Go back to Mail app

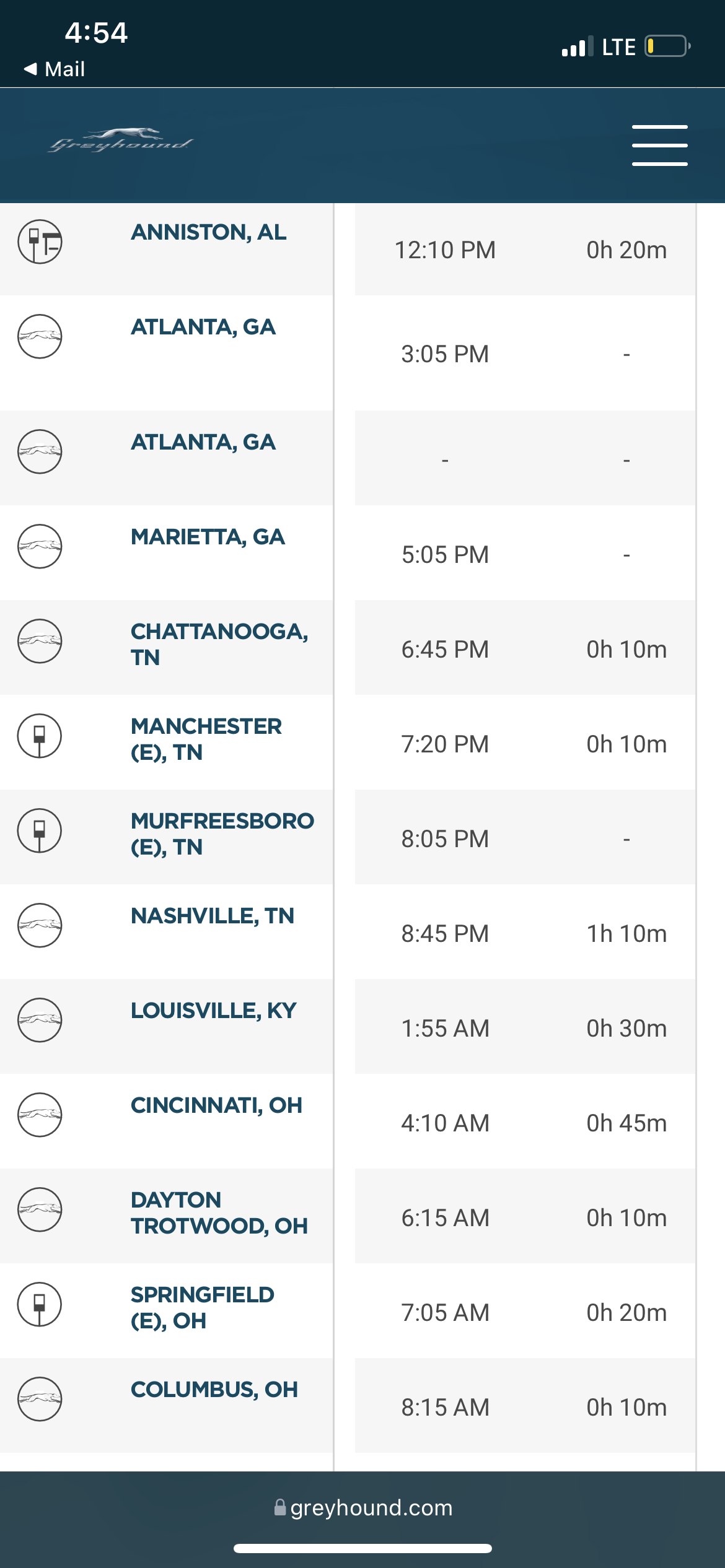pos(55,69)
